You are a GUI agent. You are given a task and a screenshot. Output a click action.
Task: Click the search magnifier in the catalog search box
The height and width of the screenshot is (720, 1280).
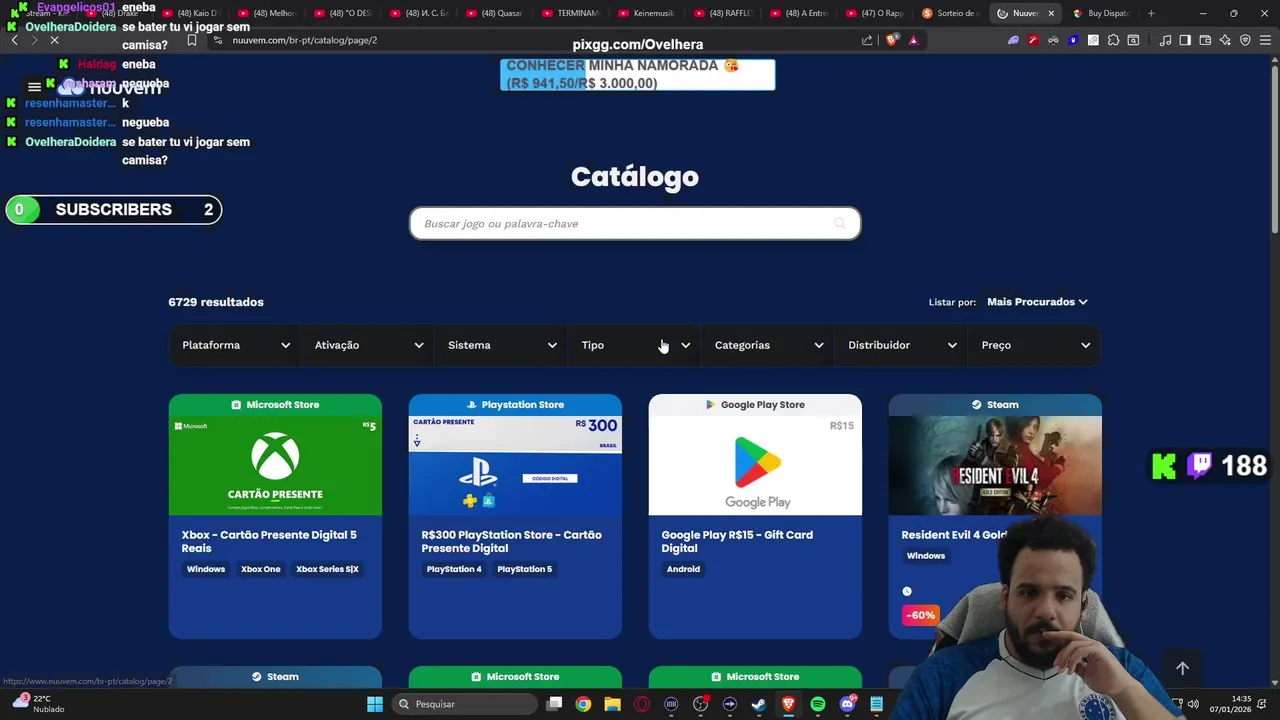[x=840, y=223]
